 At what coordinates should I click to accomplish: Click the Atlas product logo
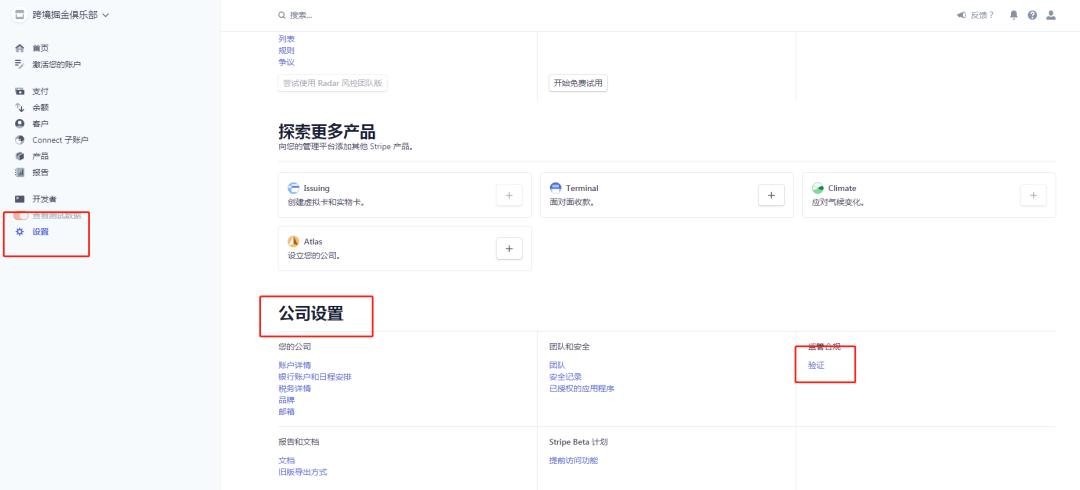[293, 242]
